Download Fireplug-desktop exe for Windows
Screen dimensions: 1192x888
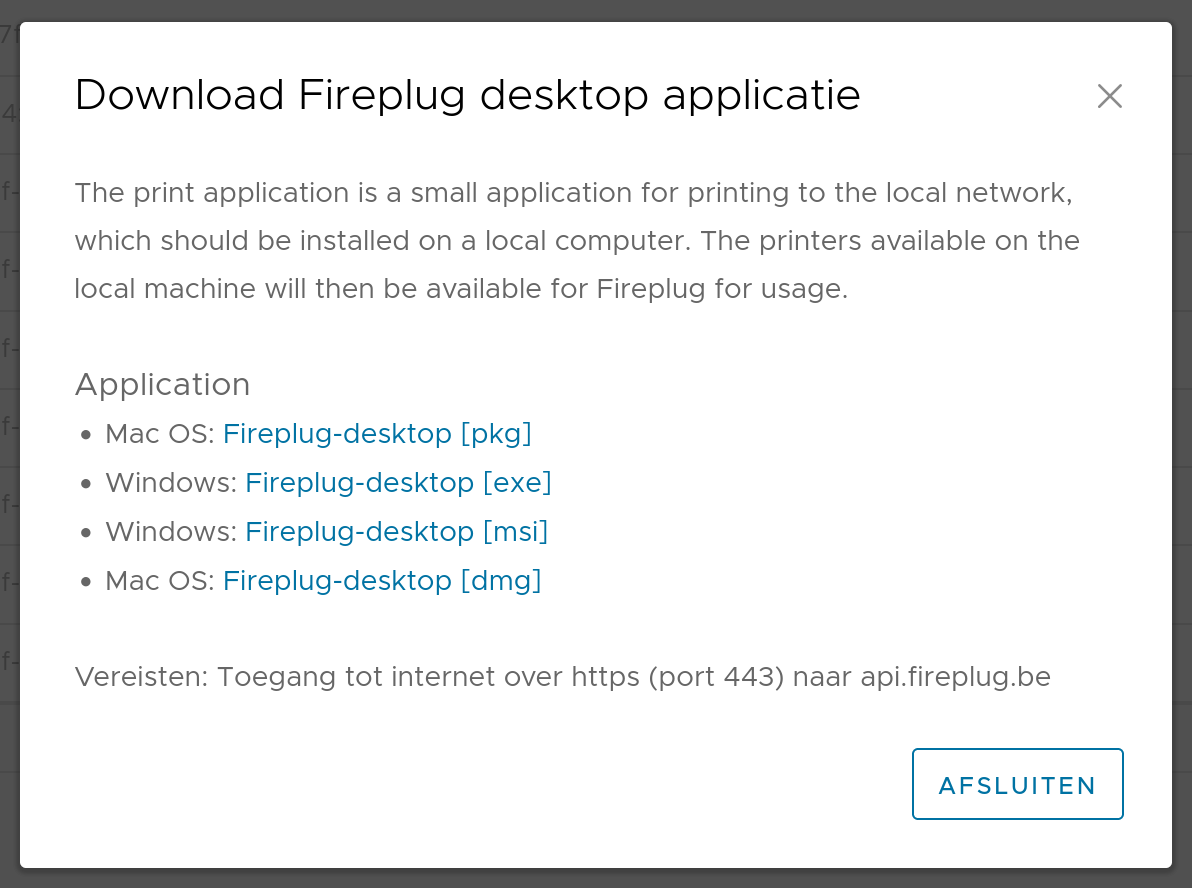[398, 482]
